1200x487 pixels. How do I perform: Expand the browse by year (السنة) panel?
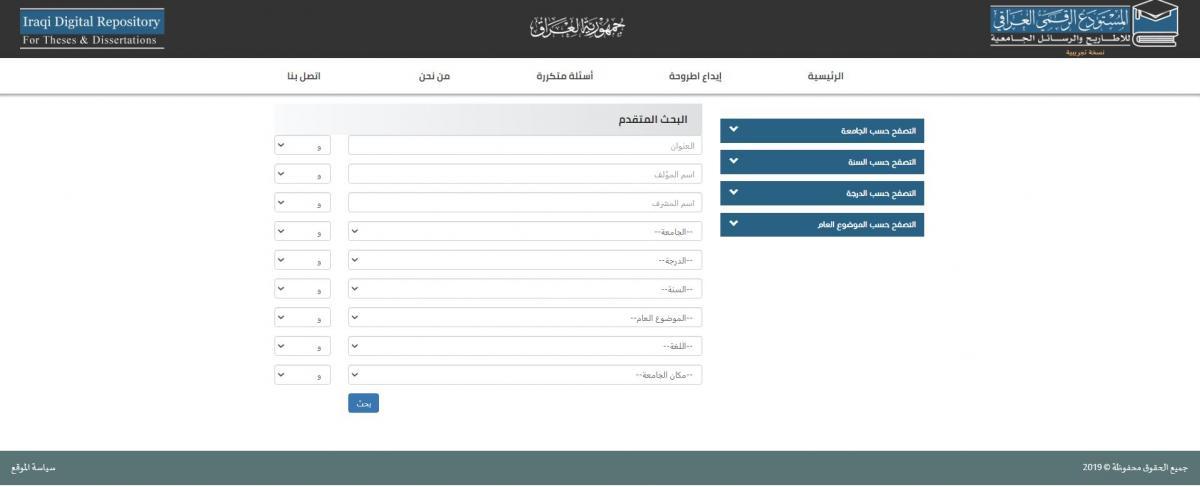tap(821, 161)
